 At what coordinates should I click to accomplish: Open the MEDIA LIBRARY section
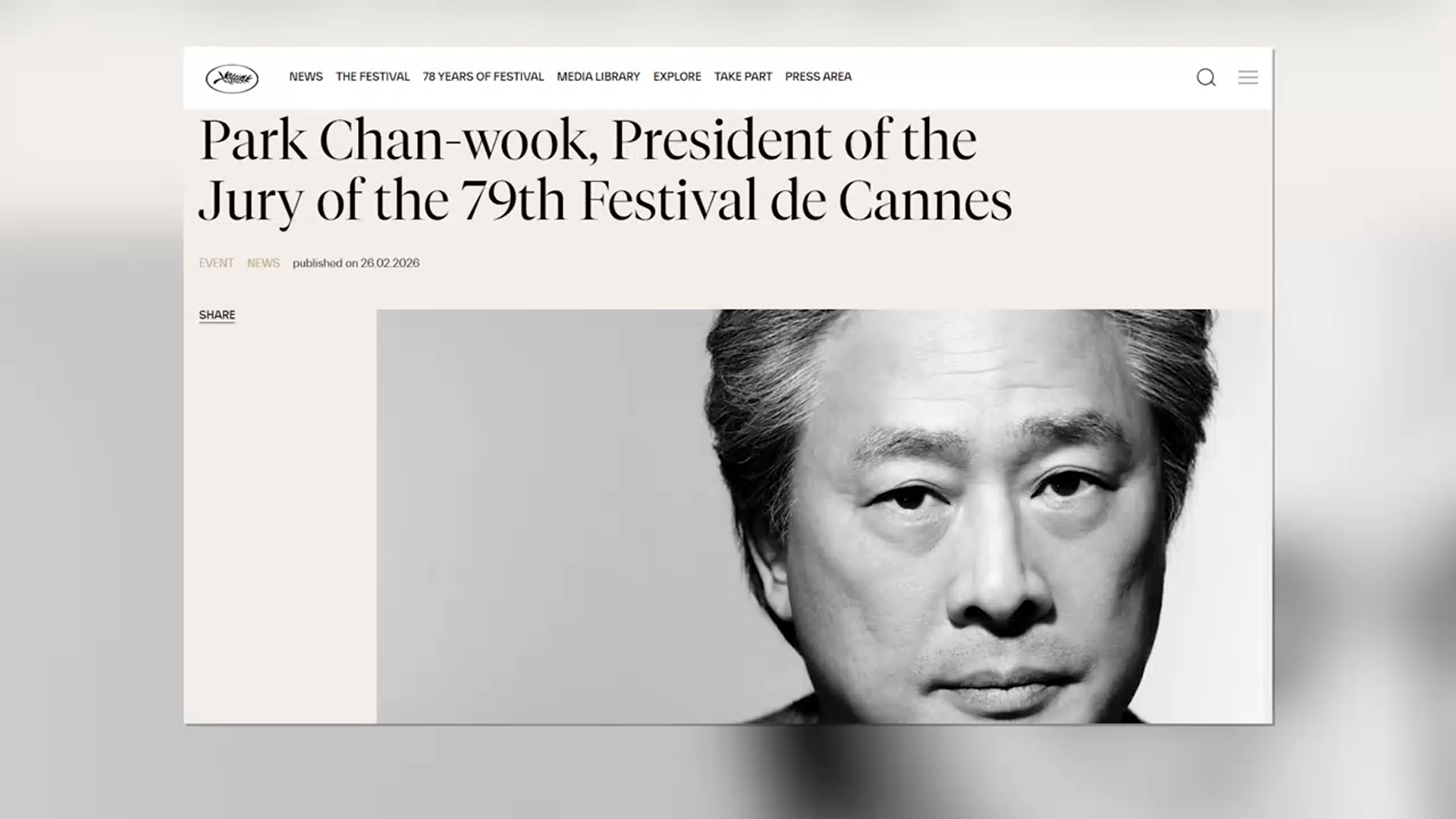pos(598,77)
